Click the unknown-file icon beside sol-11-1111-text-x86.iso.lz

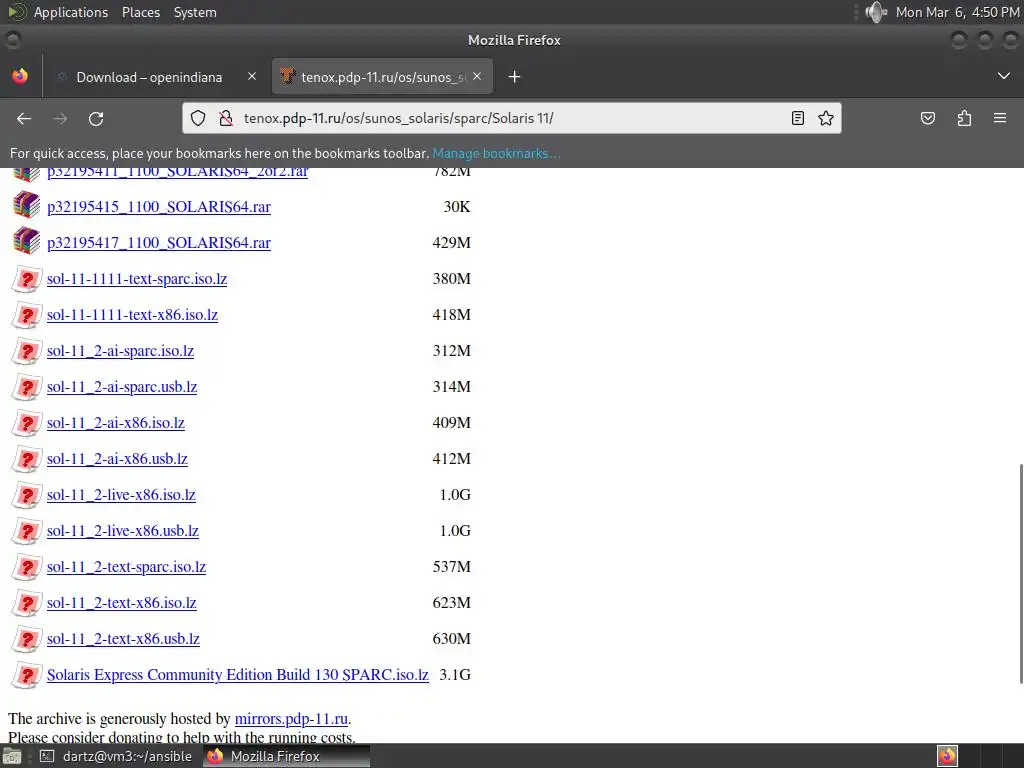(27, 315)
